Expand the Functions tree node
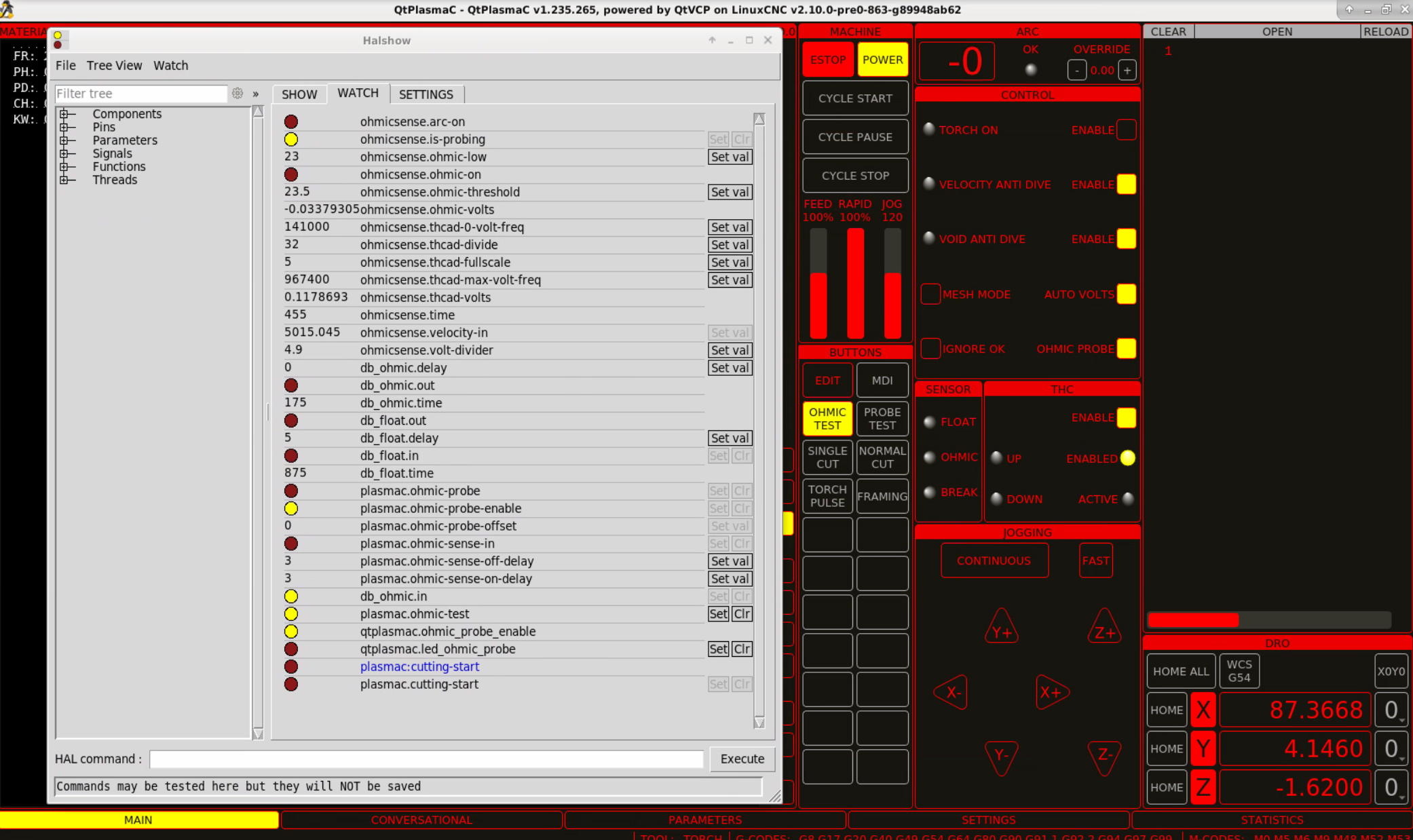This screenshot has width=1413, height=840. coord(64,167)
